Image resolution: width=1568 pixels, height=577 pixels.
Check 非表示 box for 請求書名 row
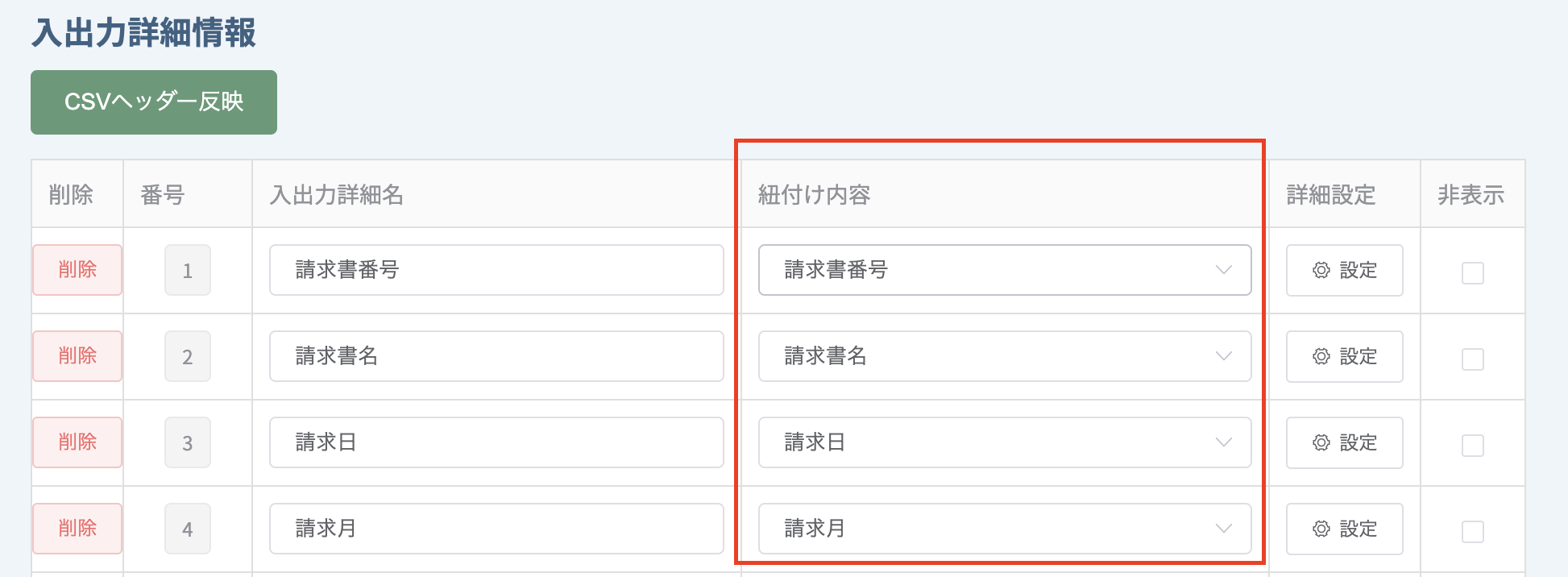click(x=1473, y=359)
